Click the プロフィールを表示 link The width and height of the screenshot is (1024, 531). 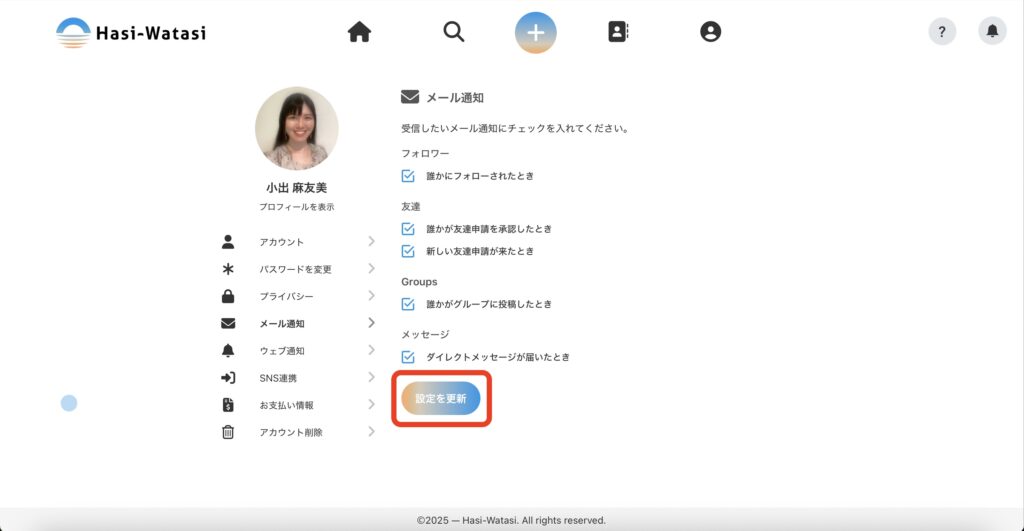(296, 206)
